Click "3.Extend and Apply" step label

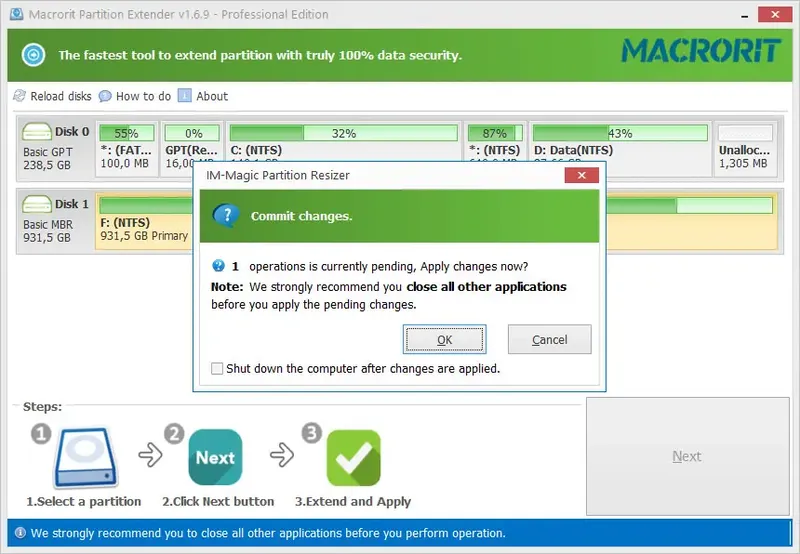click(353, 501)
